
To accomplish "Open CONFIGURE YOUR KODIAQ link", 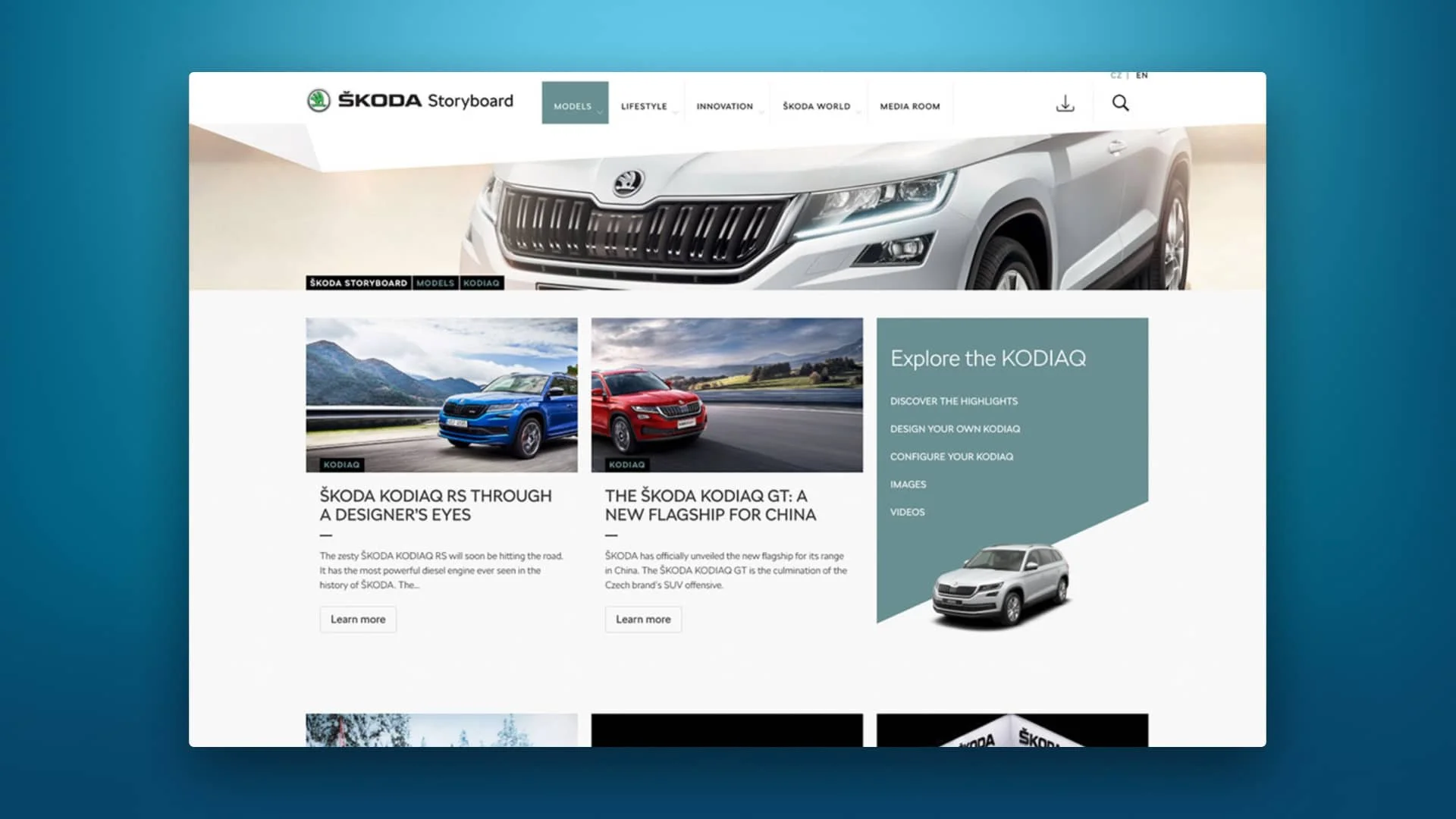I will 952,457.
